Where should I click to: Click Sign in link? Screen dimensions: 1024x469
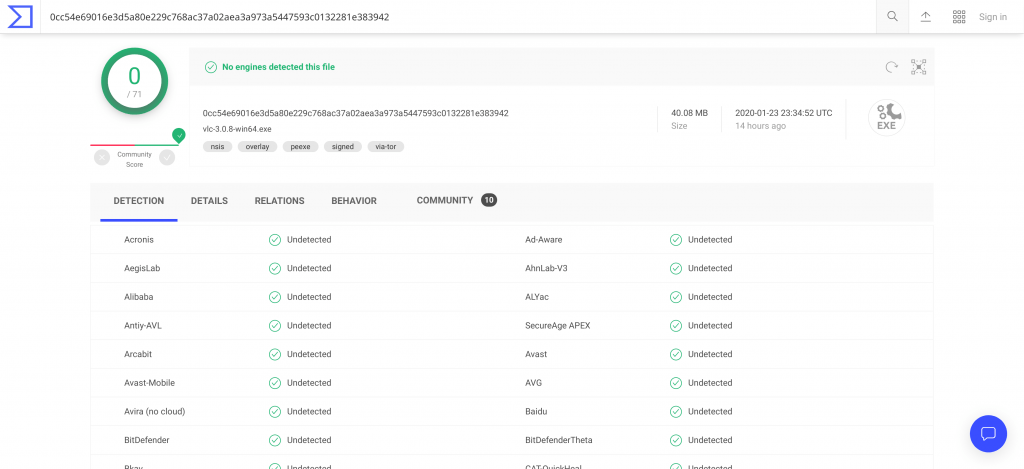[x=993, y=17]
